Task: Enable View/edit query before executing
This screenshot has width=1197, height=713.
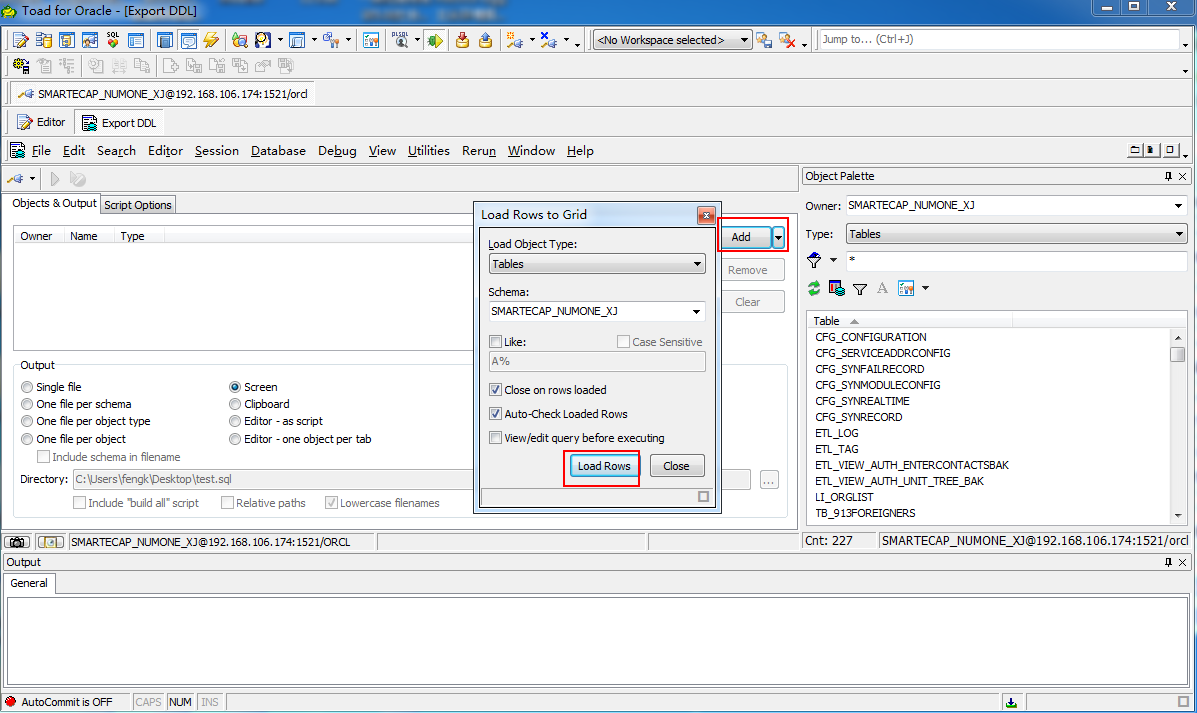Action: (495, 438)
